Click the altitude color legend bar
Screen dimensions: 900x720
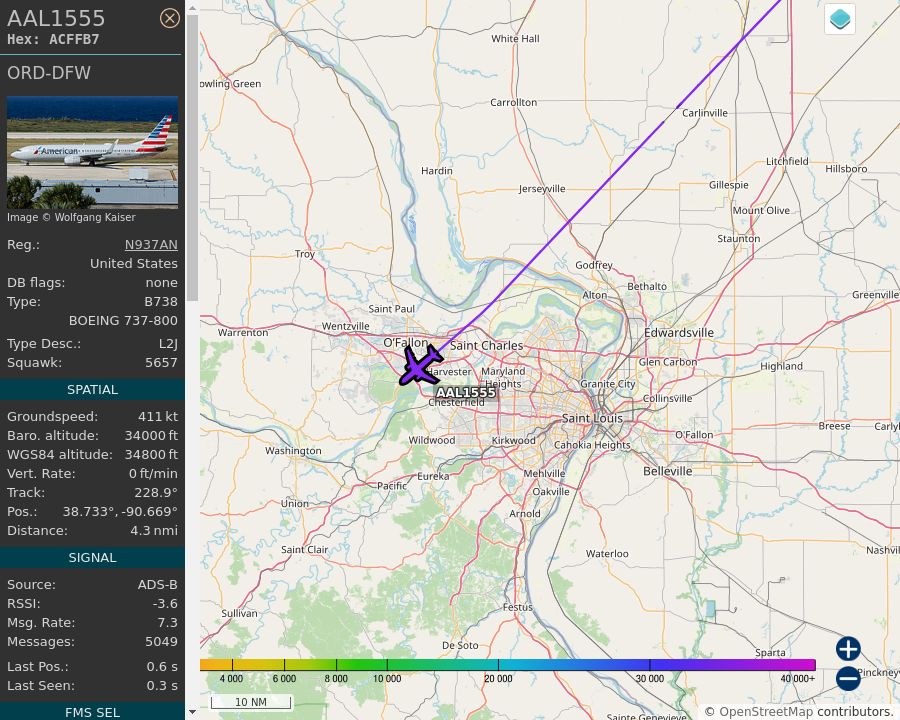click(507, 665)
